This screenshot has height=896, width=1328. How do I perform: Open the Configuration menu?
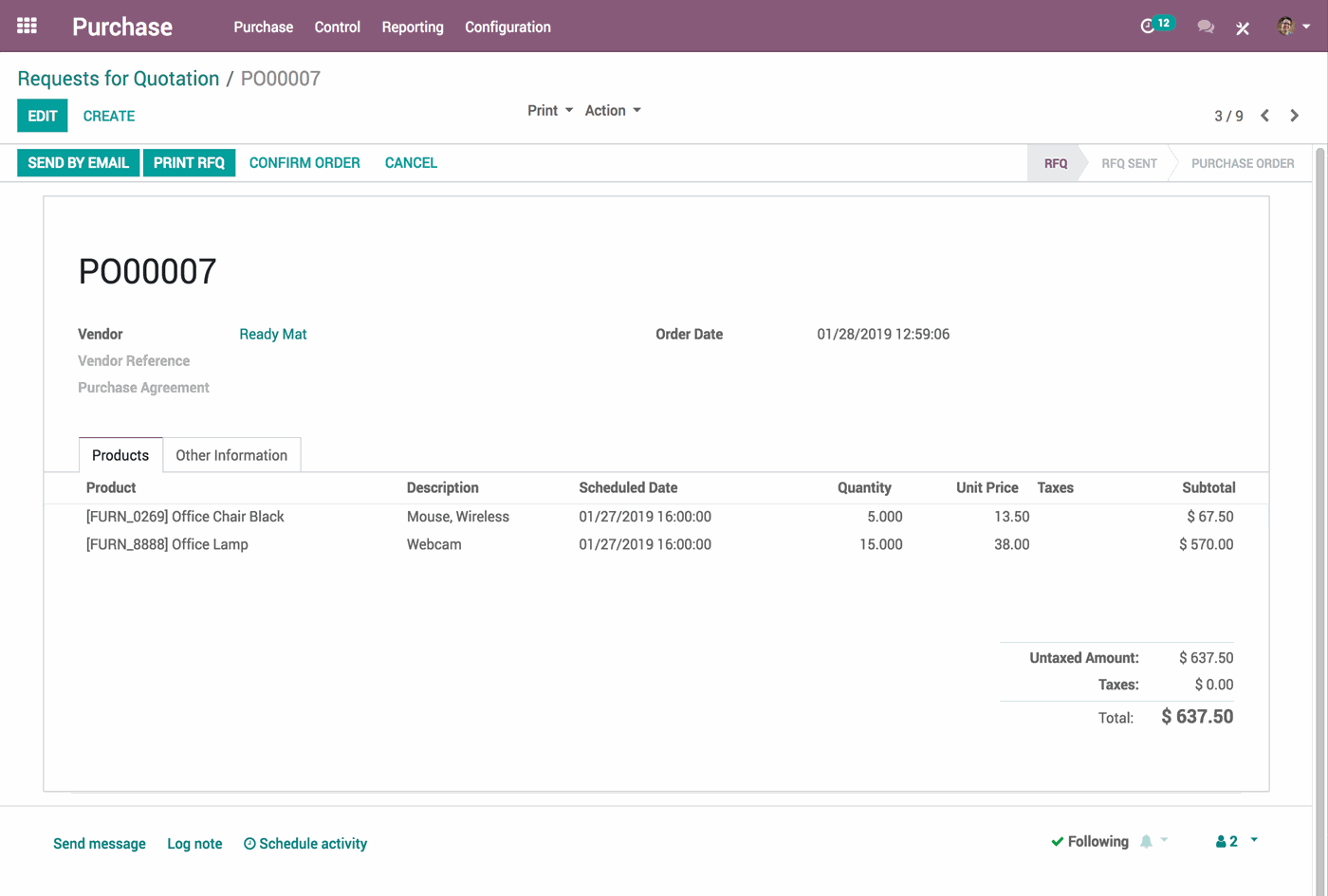pos(507,27)
